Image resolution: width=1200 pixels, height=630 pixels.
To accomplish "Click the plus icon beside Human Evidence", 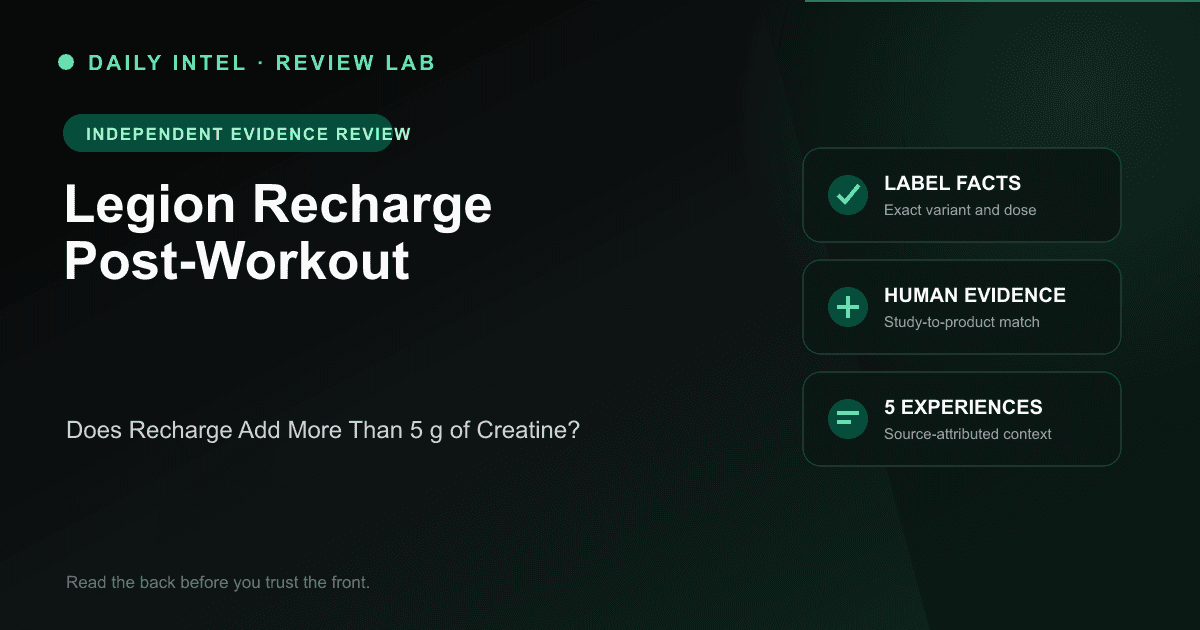I will pos(848,307).
